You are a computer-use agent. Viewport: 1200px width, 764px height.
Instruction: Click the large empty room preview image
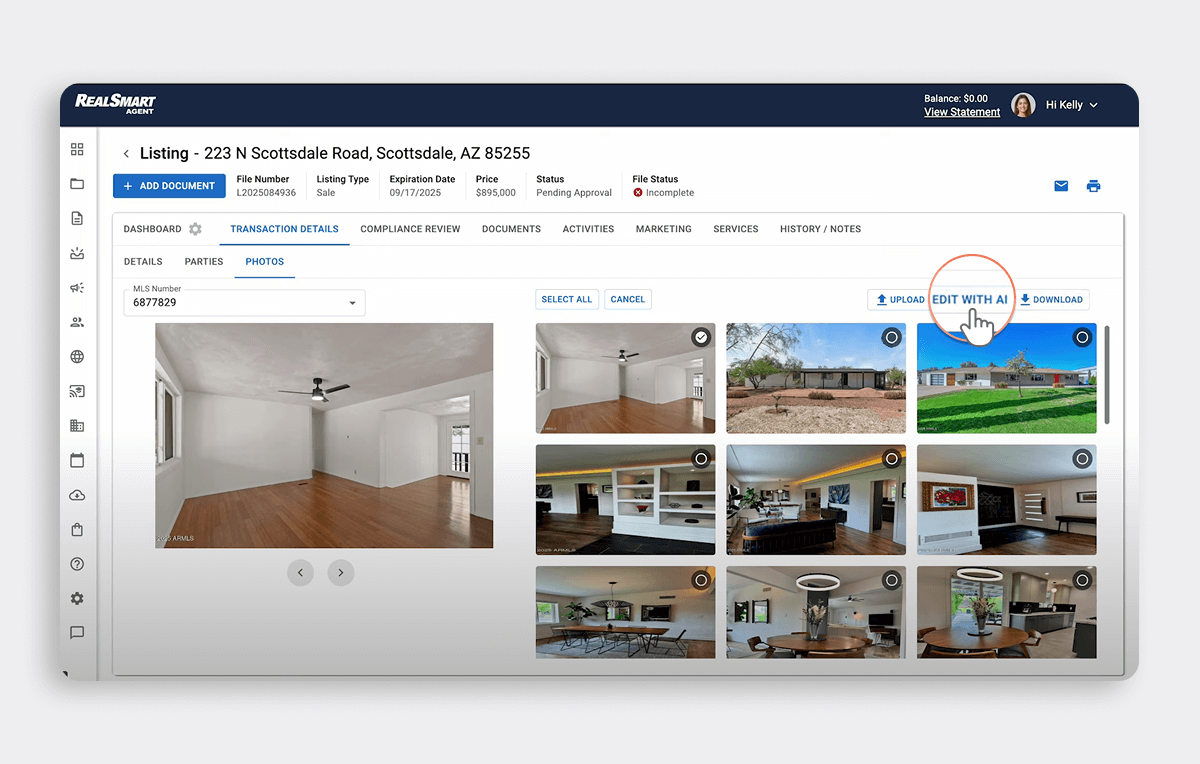pyautogui.click(x=324, y=435)
